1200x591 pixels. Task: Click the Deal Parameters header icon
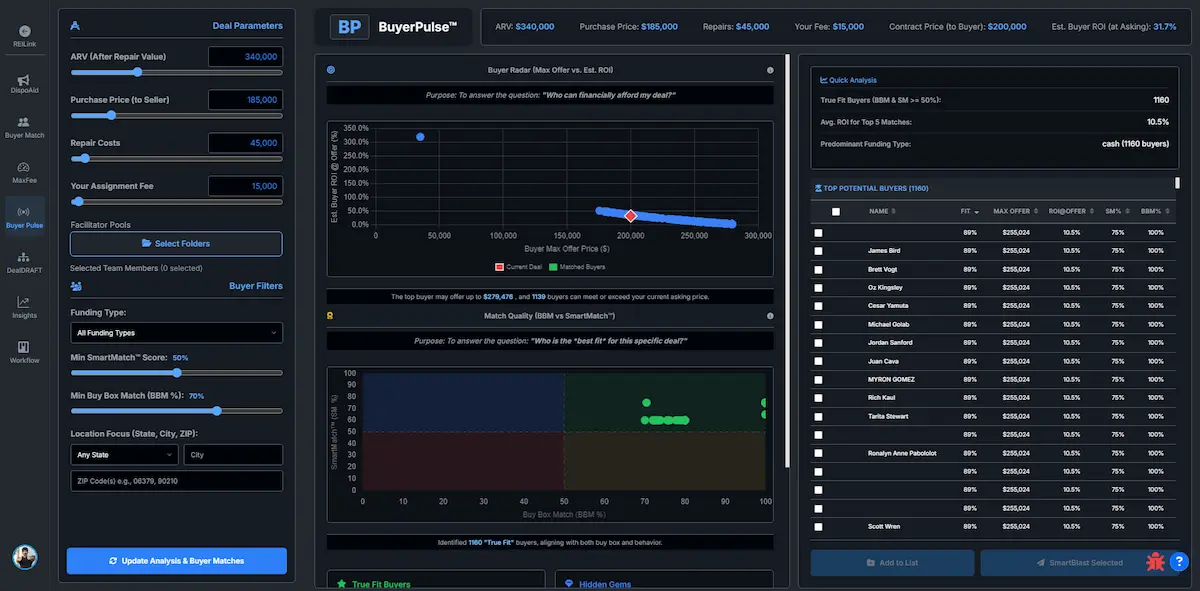click(x=76, y=25)
